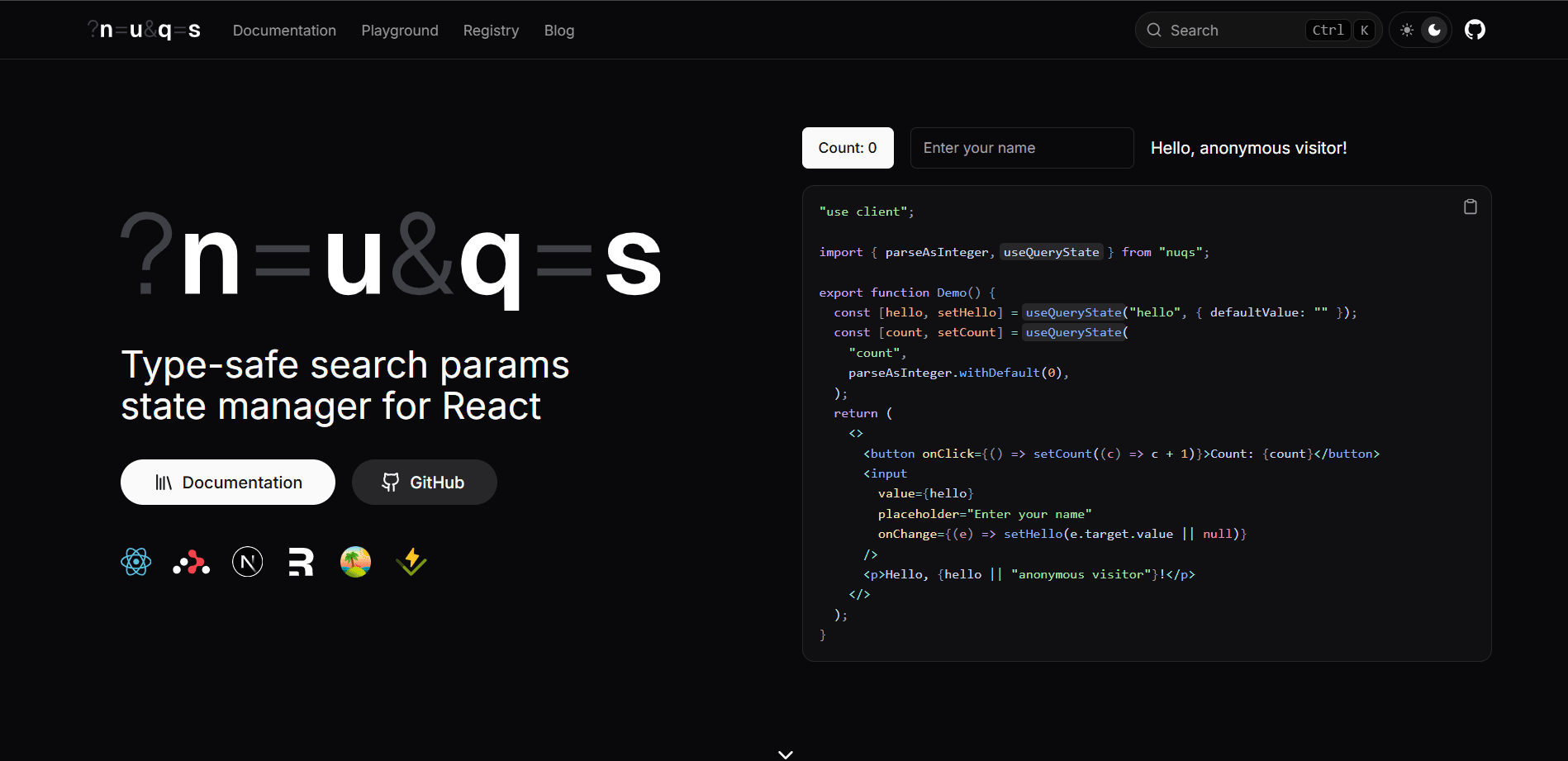Increment the Count: 0 button

pos(847,148)
